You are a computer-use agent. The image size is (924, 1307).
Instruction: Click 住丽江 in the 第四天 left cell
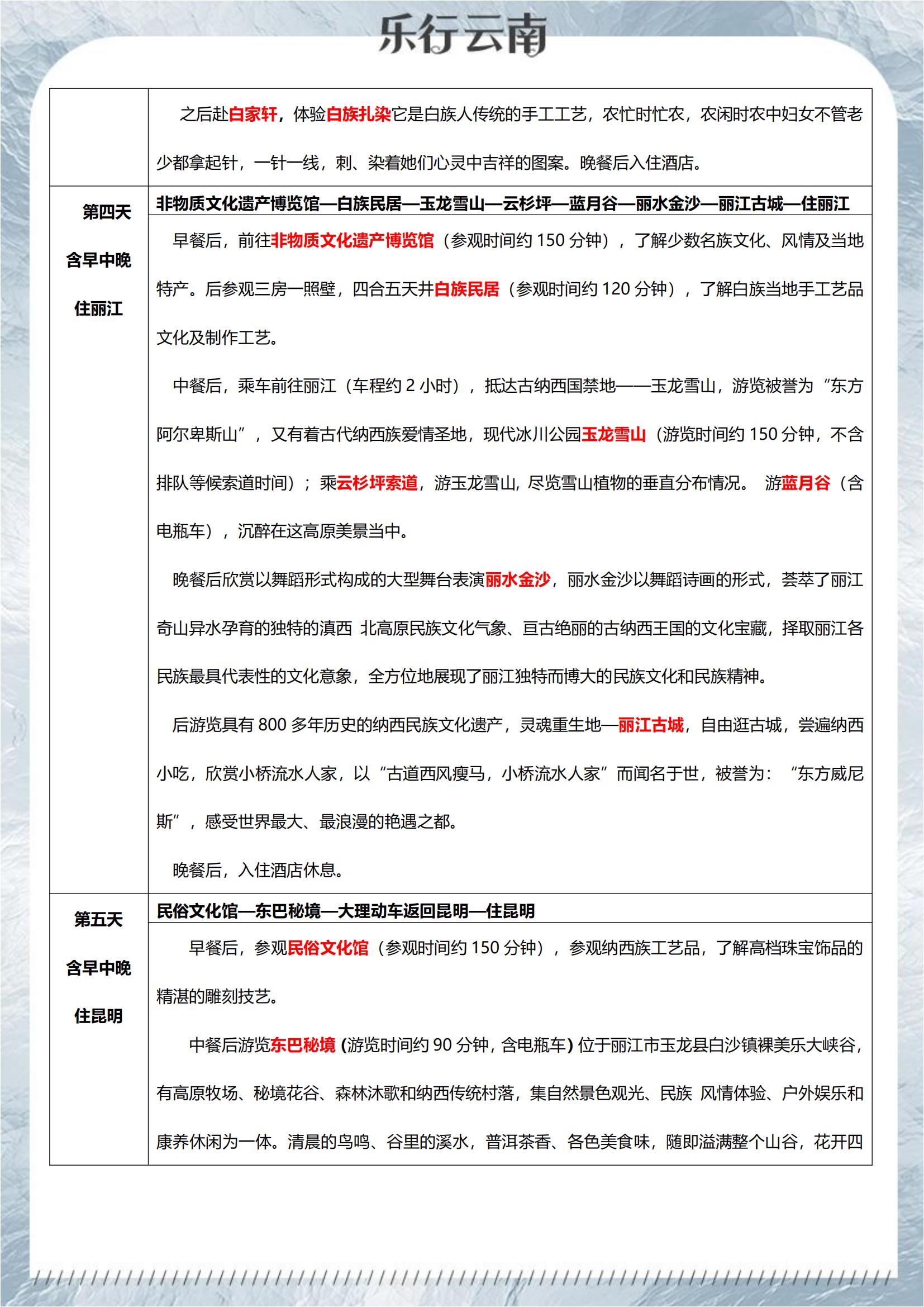99,309
